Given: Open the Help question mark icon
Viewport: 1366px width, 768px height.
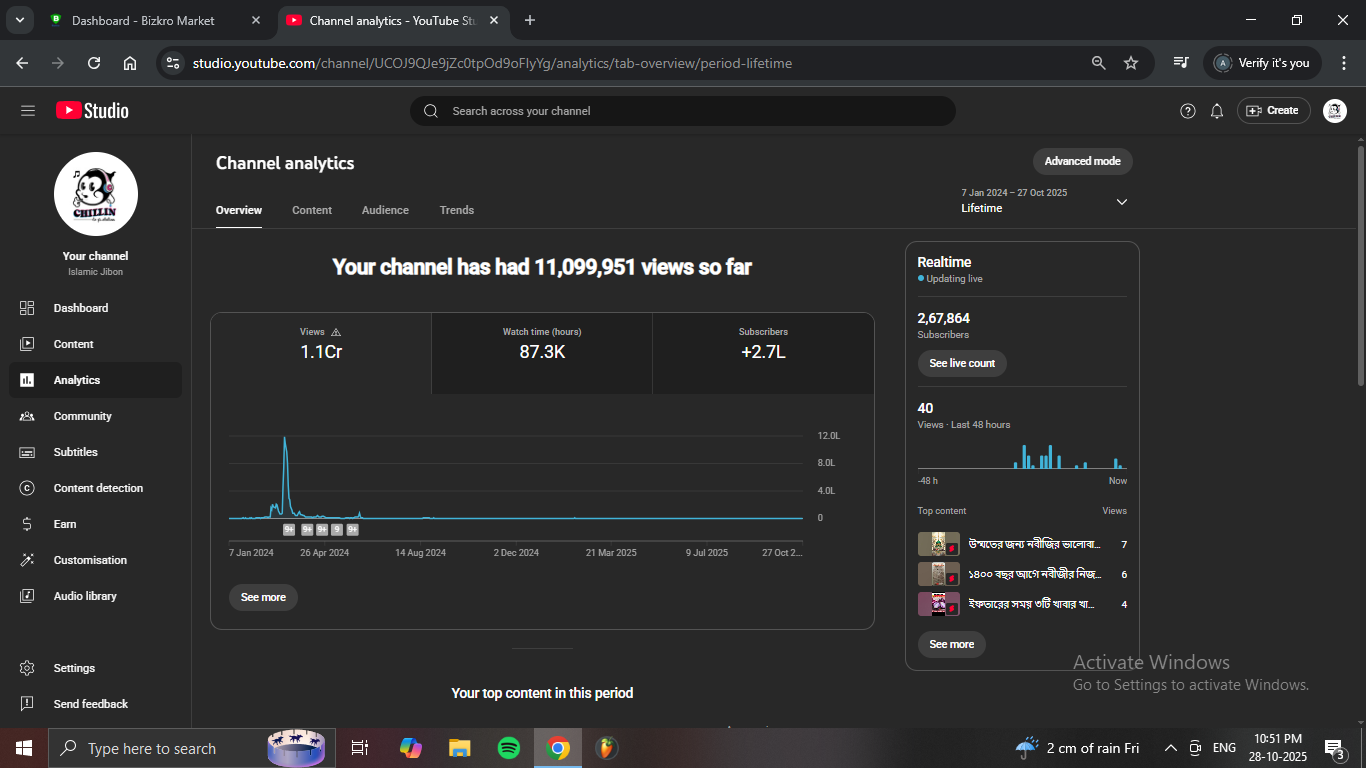Looking at the screenshot, I should pyautogui.click(x=1187, y=111).
